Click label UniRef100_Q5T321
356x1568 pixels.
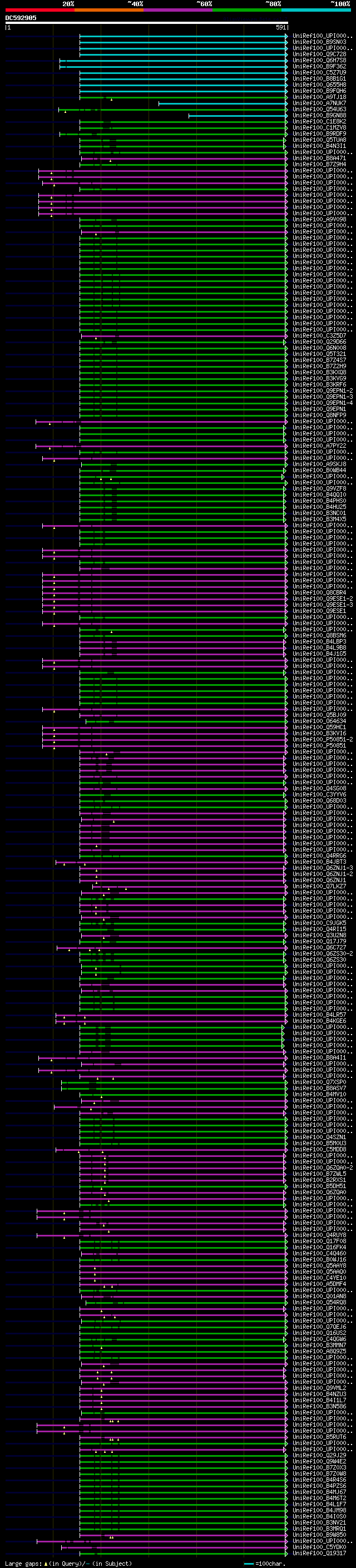pos(319,354)
